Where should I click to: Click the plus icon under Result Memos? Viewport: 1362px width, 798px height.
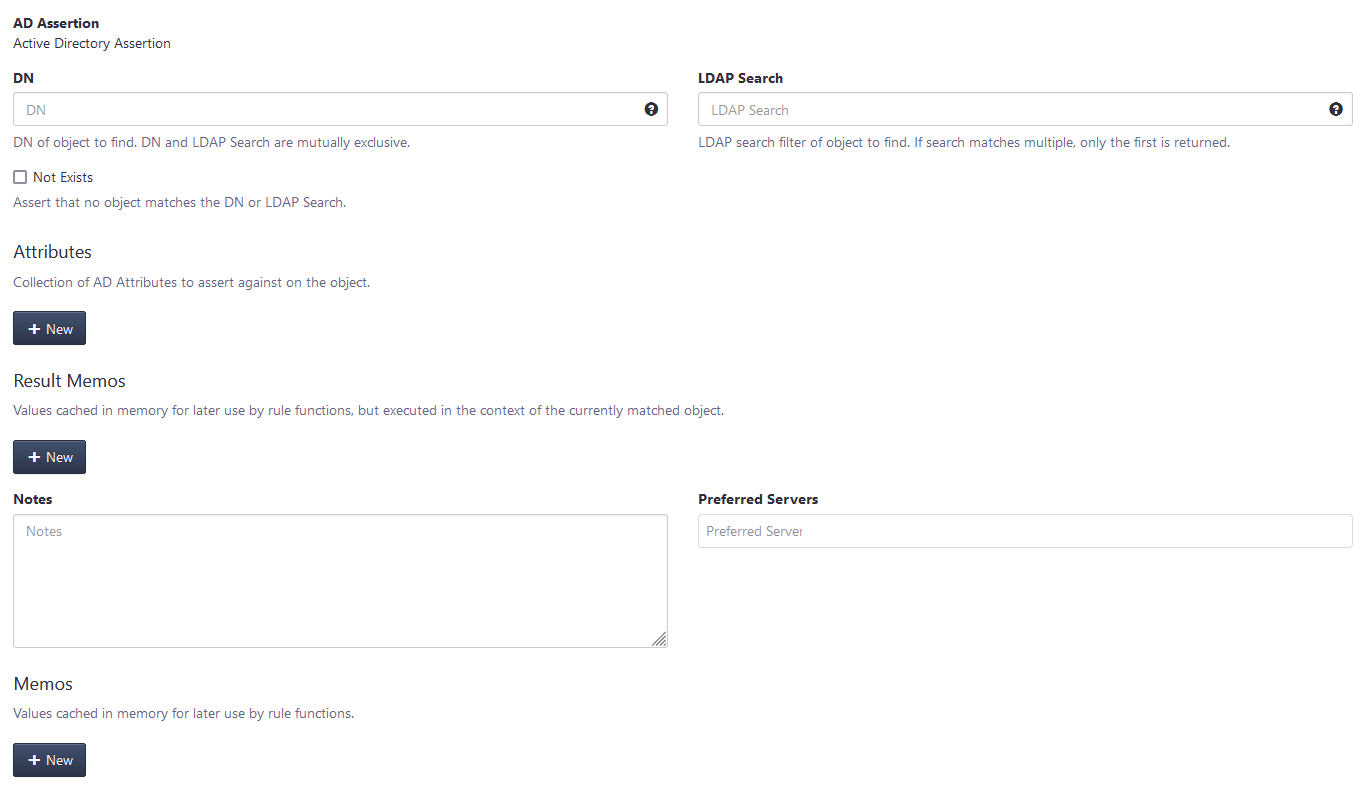click(x=34, y=457)
